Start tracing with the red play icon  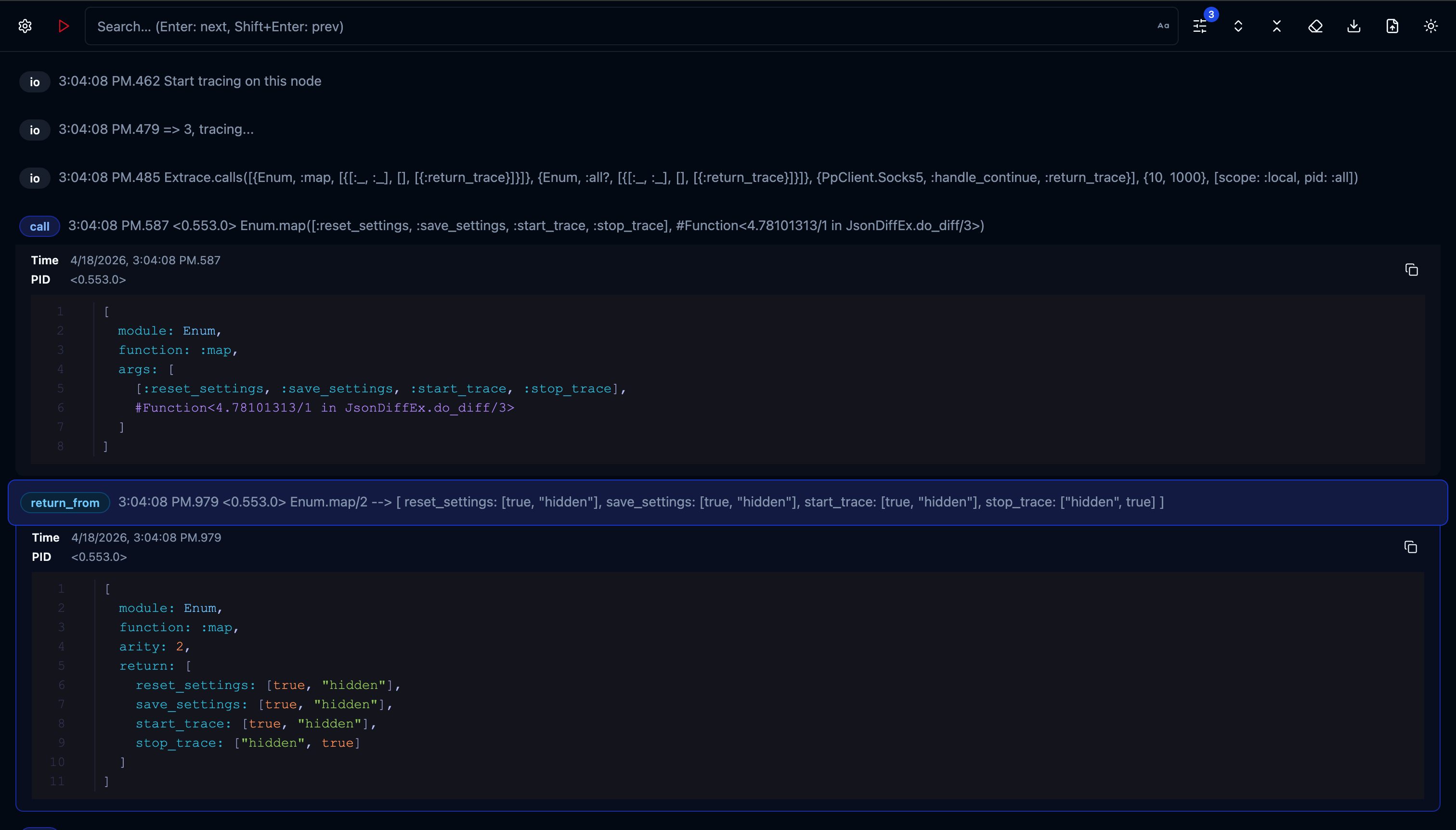tap(63, 26)
